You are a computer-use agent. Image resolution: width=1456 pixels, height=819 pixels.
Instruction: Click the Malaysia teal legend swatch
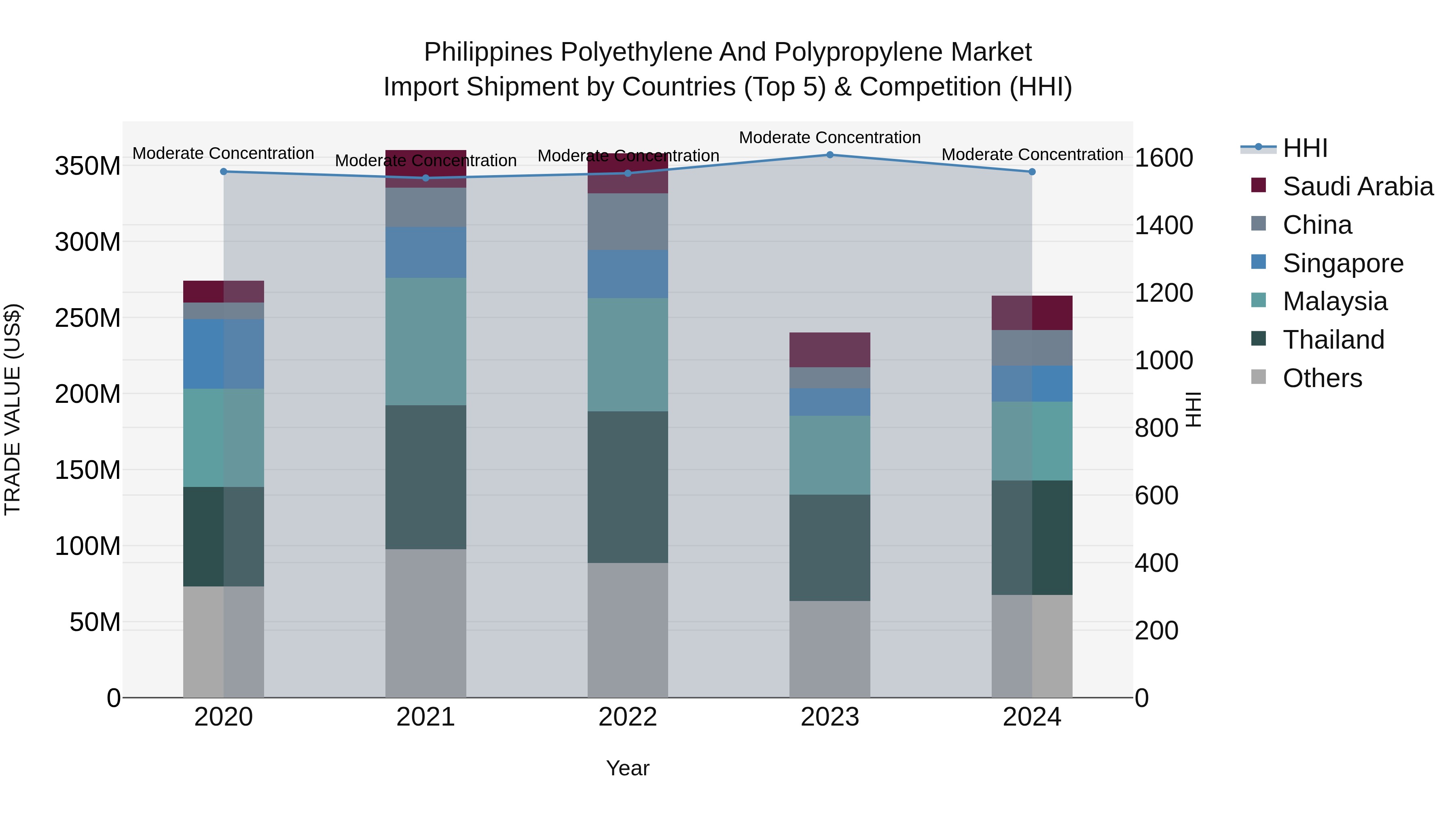click(1259, 300)
